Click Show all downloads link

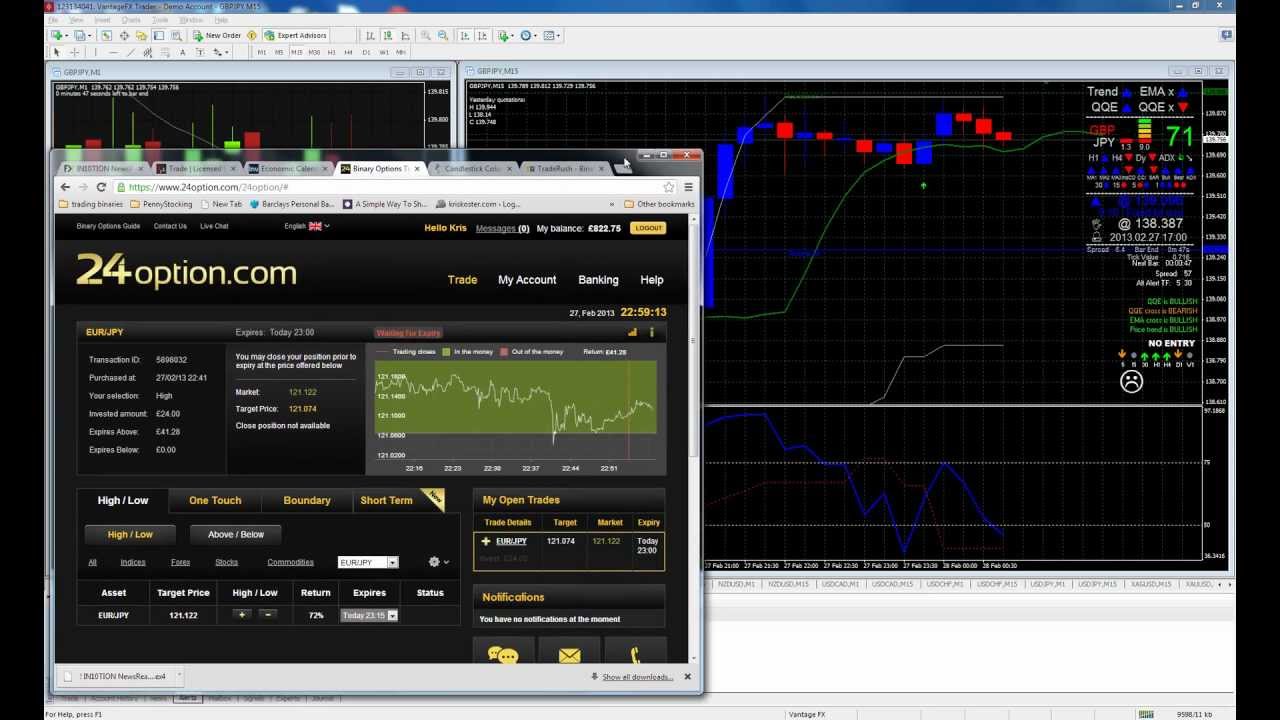[637, 677]
